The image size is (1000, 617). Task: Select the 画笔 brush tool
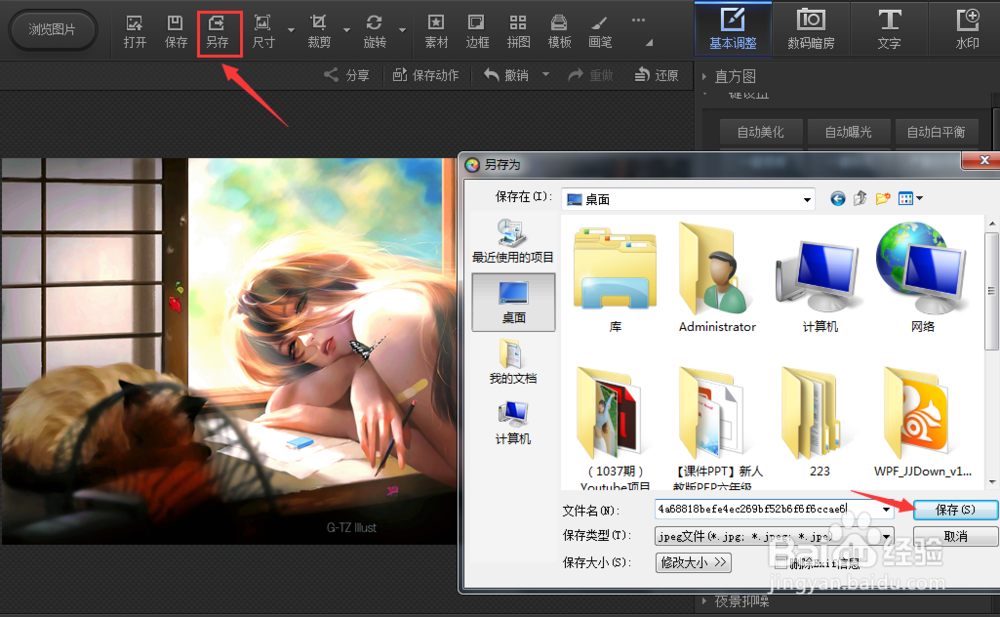coord(599,32)
